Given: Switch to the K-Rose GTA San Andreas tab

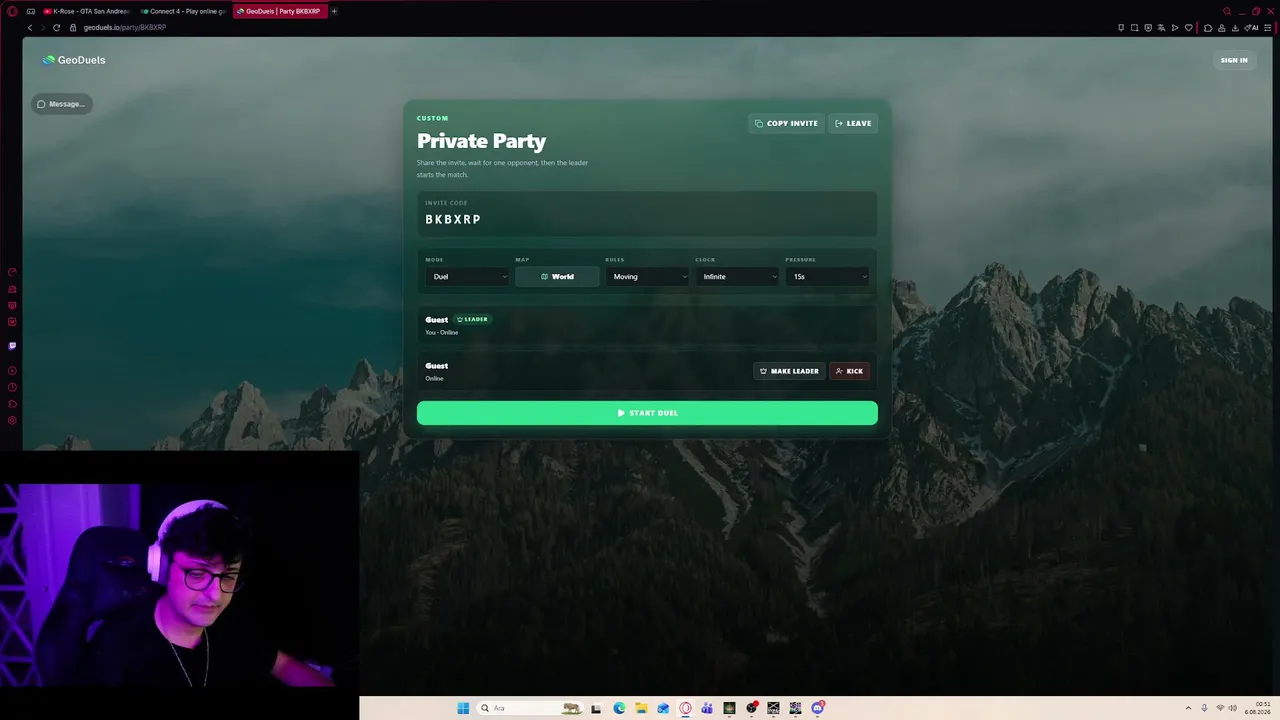Looking at the screenshot, I should point(86,11).
